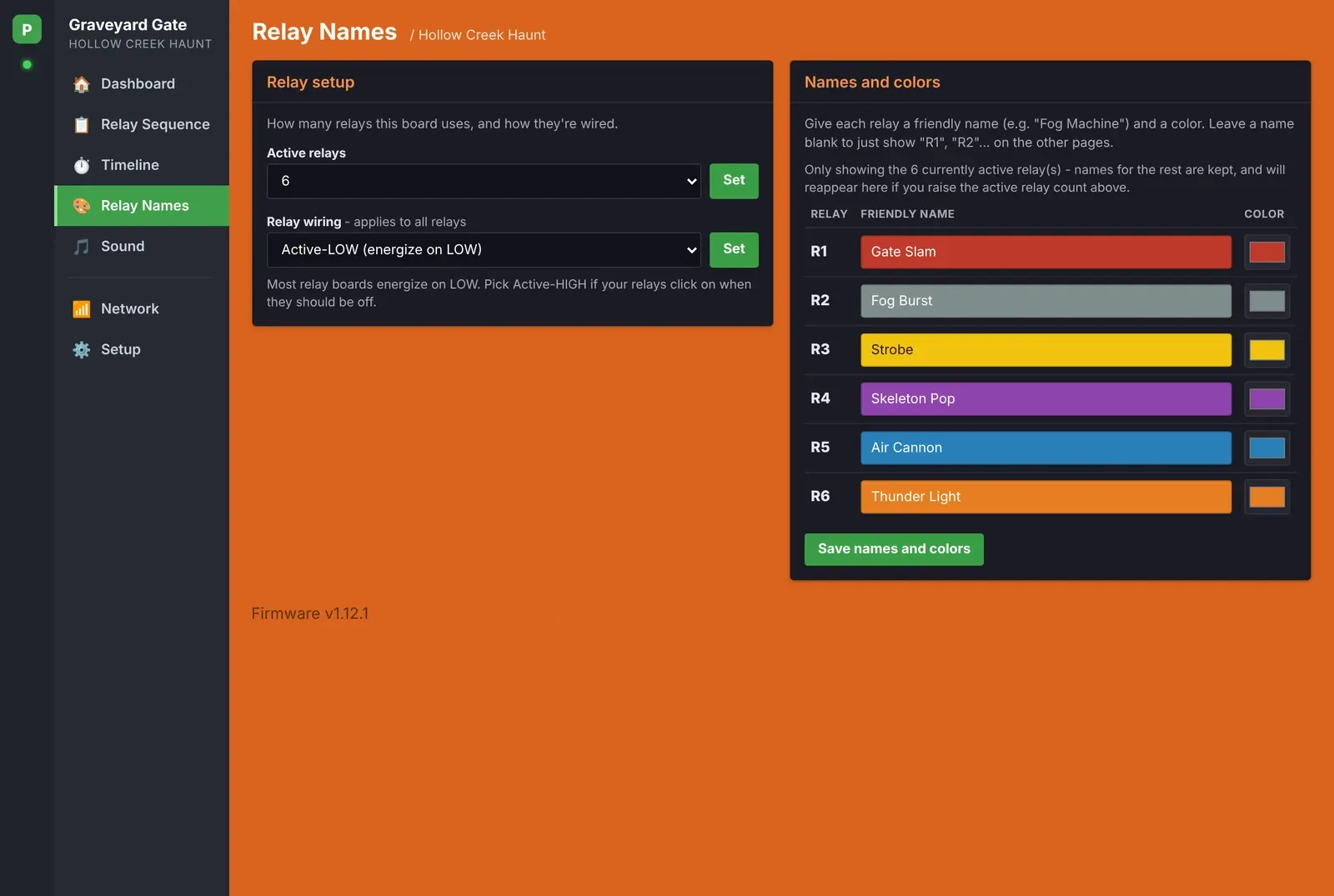
Task: Click the Sound music note icon
Action: click(x=81, y=247)
